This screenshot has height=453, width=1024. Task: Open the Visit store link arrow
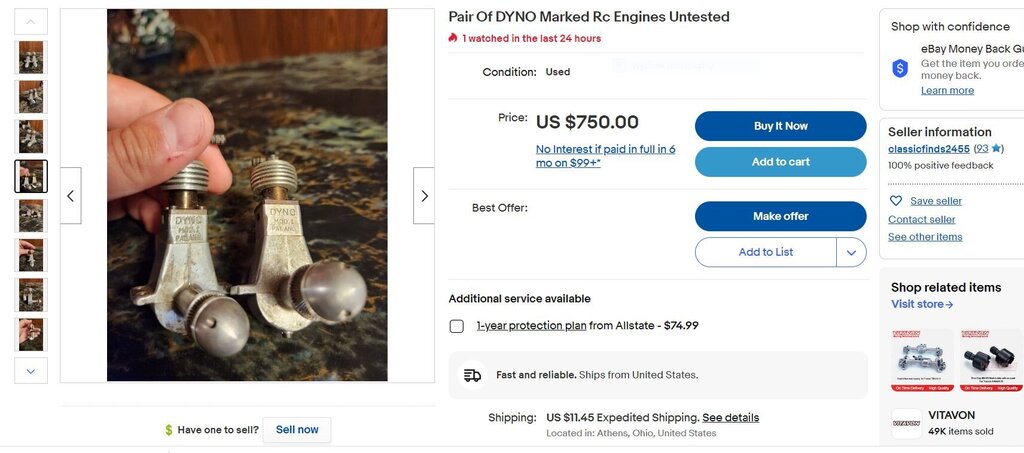949,305
